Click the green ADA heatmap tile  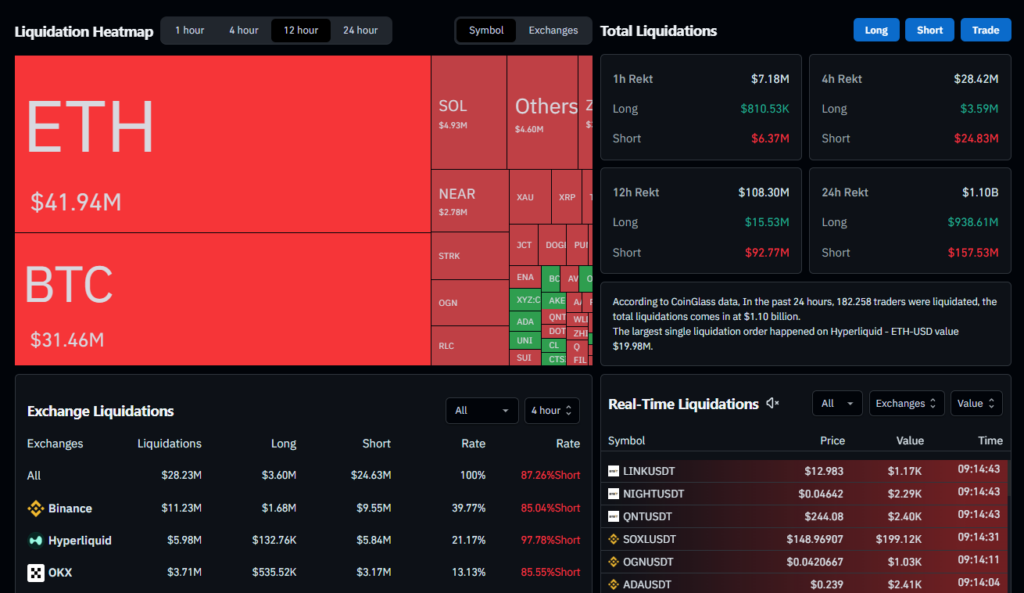tap(525, 321)
